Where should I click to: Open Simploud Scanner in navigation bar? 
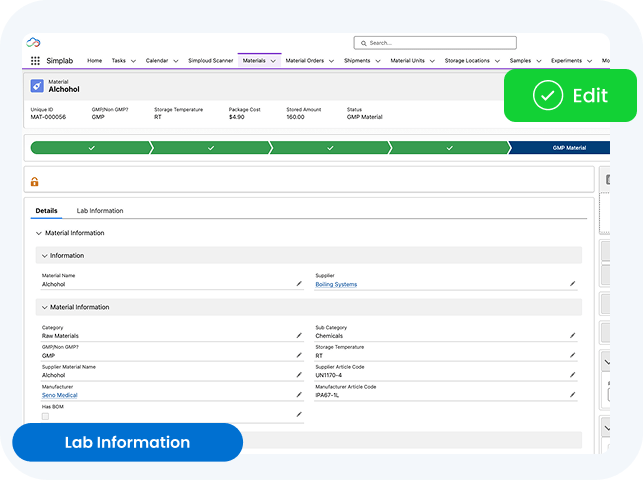point(210,61)
